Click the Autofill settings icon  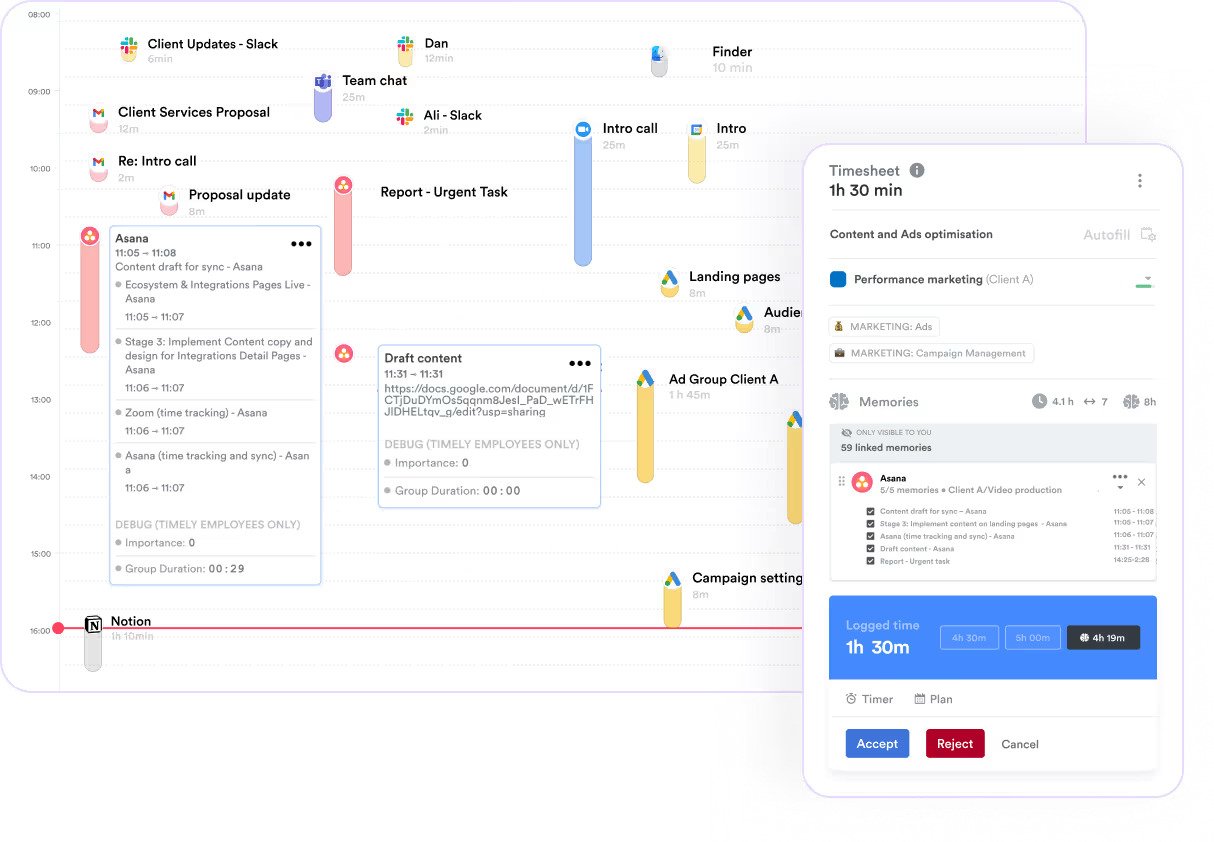click(1149, 235)
